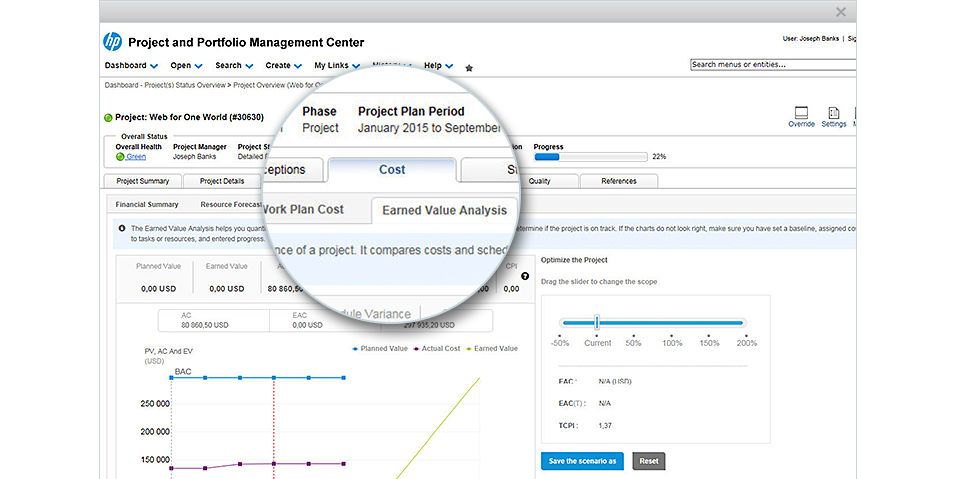Viewport: 956px width, 479px height.
Task: Click the HP logo icon
Action: pos(112,42)
